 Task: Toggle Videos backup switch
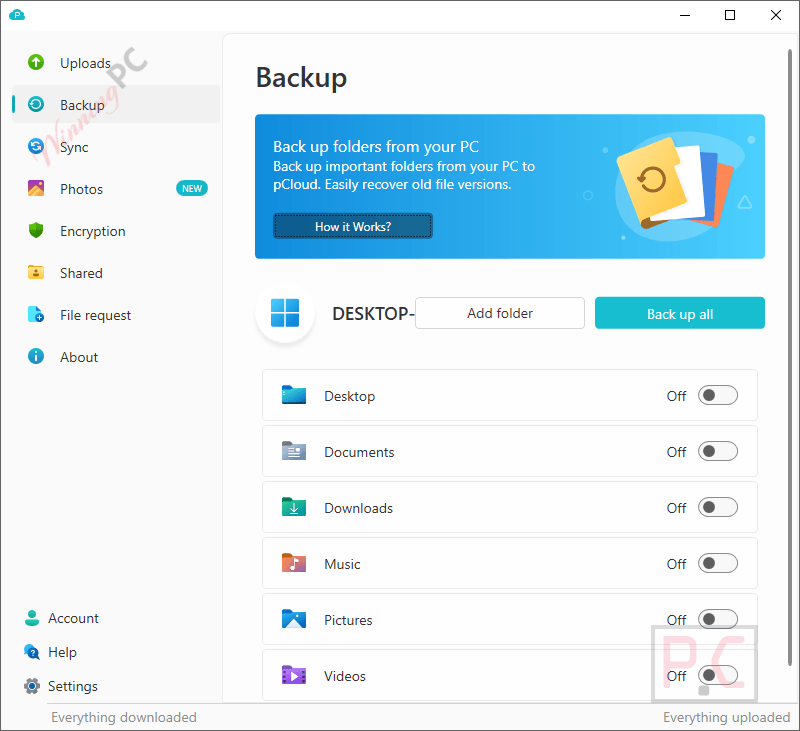717,675
